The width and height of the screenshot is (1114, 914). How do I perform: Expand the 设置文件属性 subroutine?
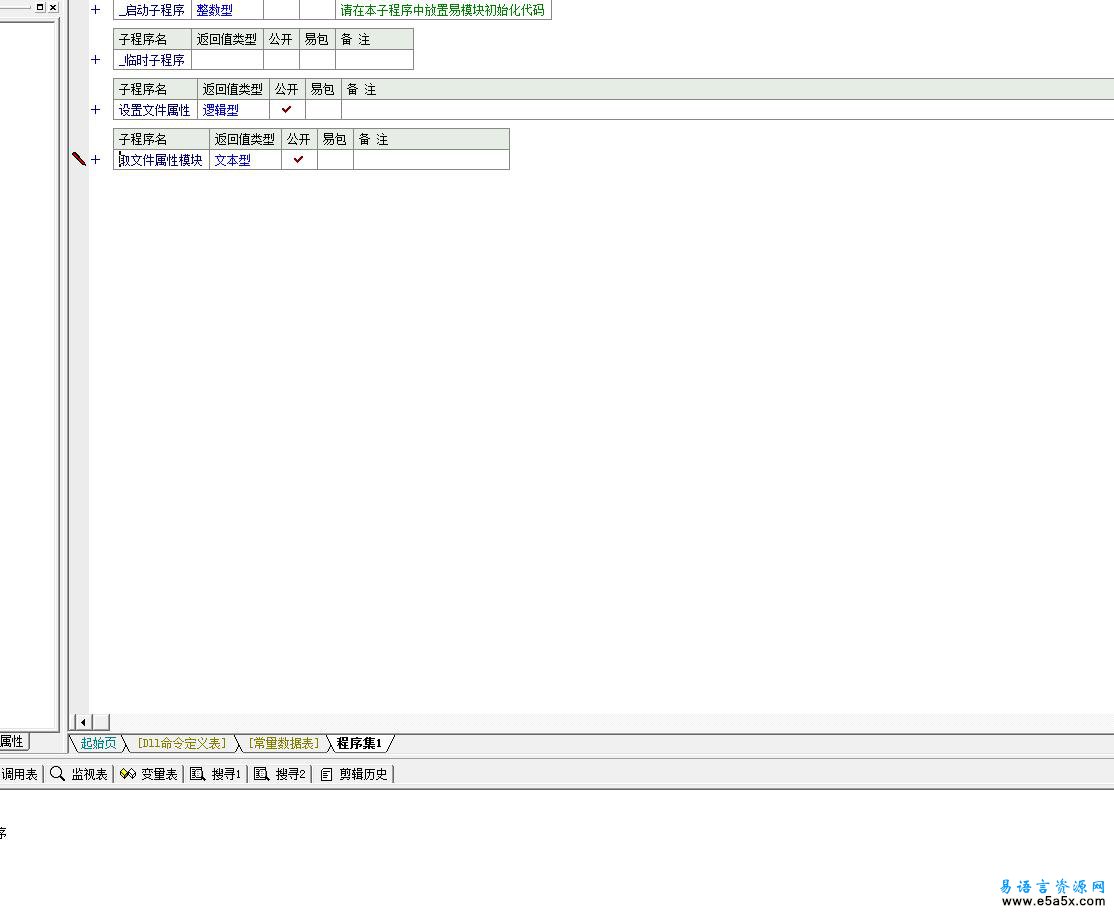click(96, 109)
